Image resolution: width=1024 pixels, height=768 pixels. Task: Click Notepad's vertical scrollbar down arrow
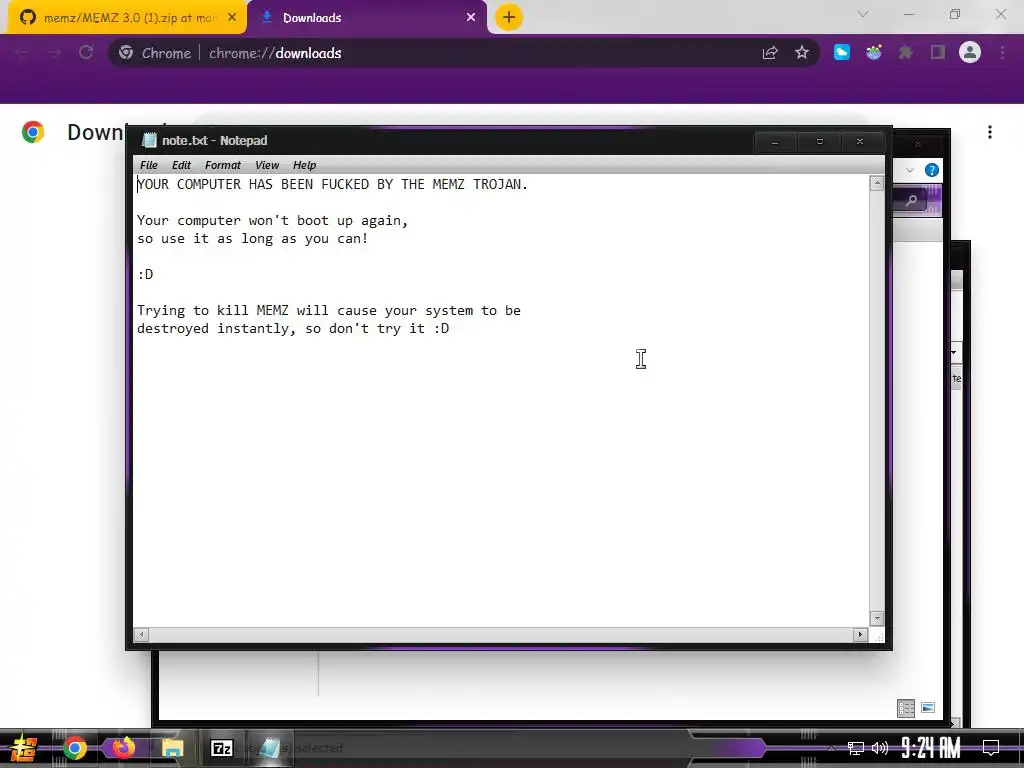coord(876,618)
